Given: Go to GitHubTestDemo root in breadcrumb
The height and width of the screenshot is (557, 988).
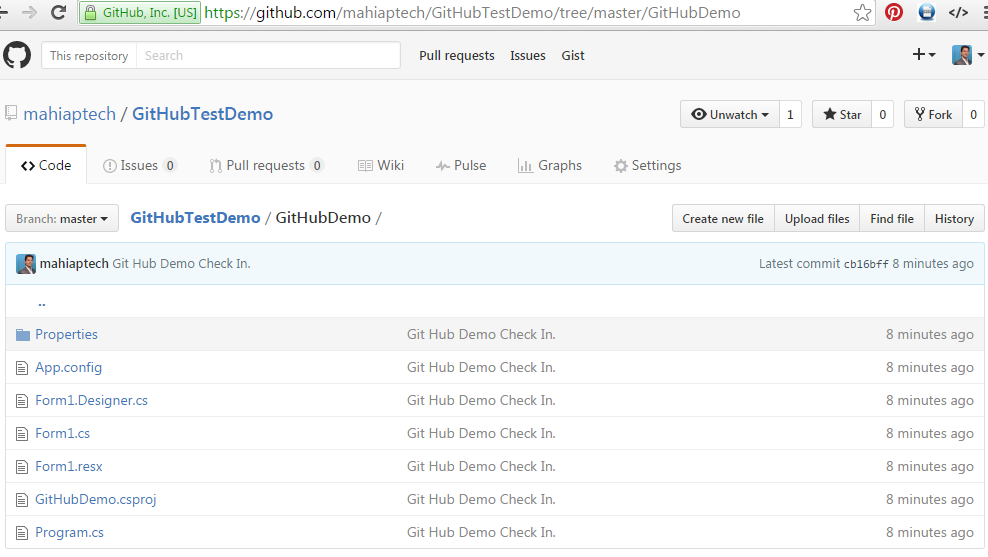Looking at the screenshot, I should coord(195,217).
